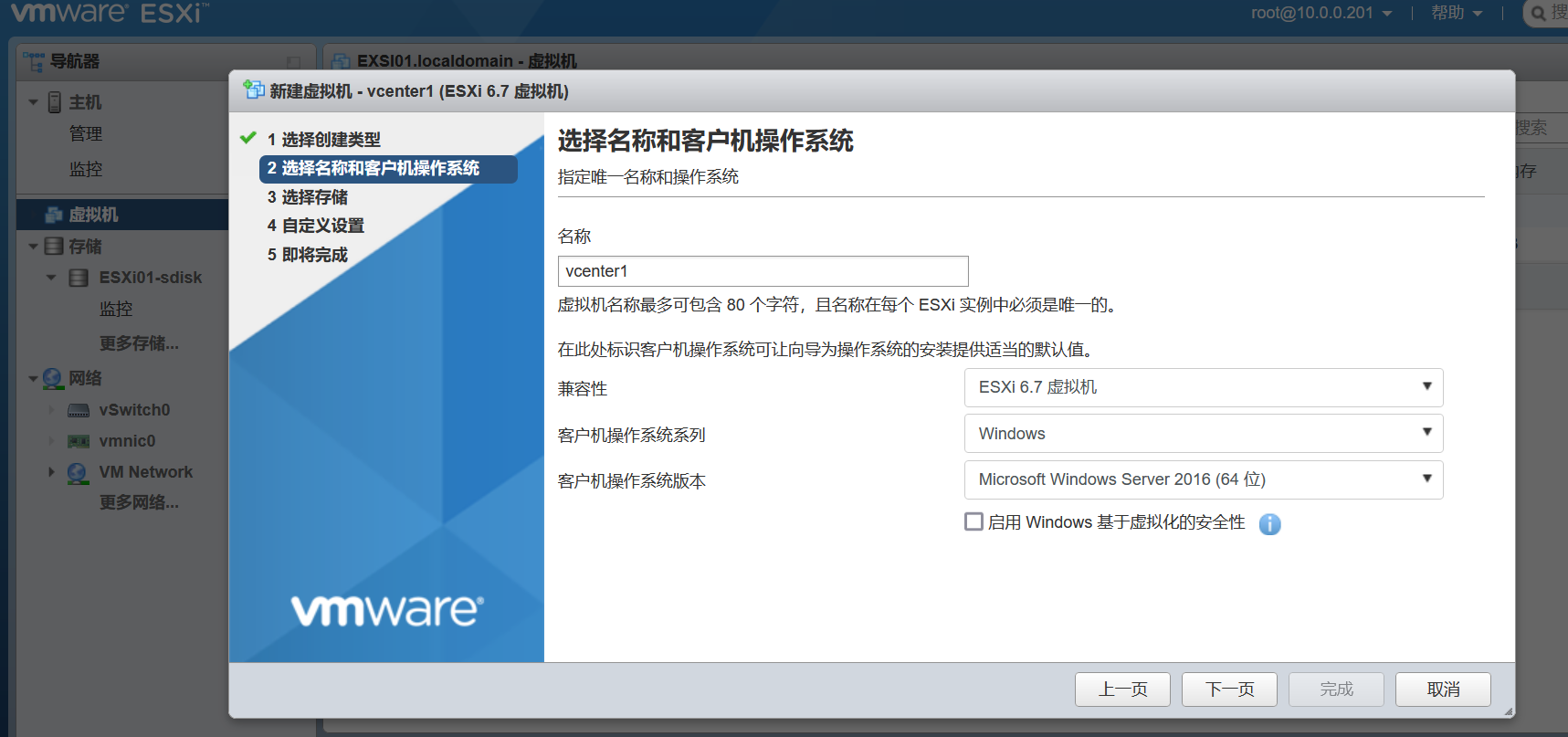
Task: Click the dialog title 新建虚拟机 - vcenter1
Action: pos(419,91)
